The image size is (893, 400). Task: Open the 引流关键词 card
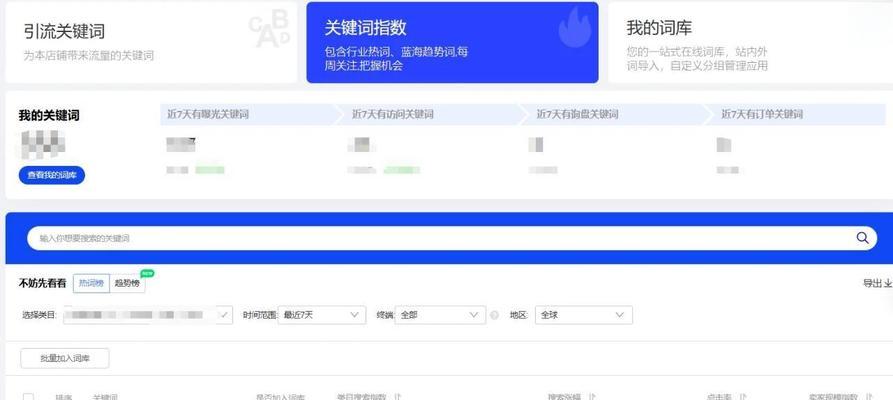151,42
